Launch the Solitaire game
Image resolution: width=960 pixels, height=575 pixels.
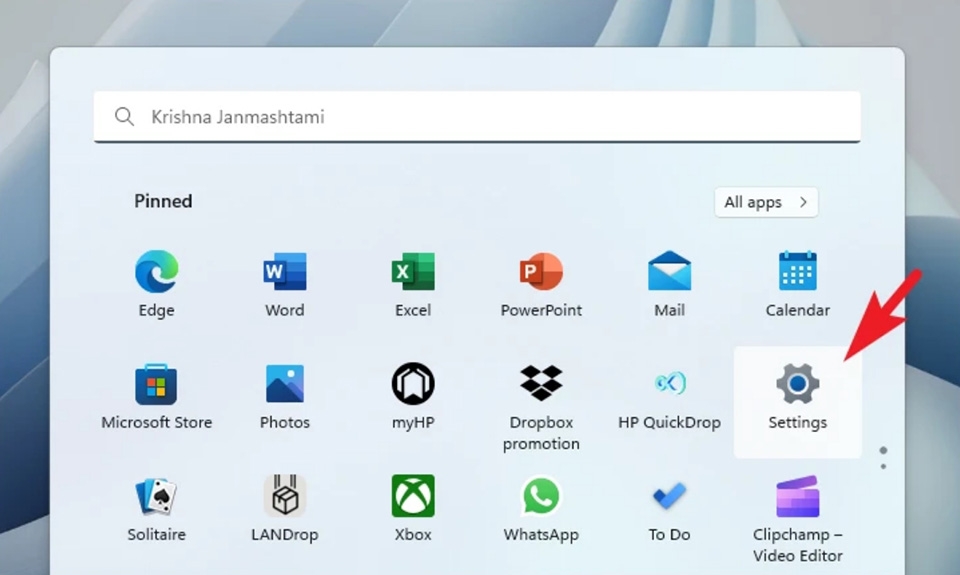[157, 508]
